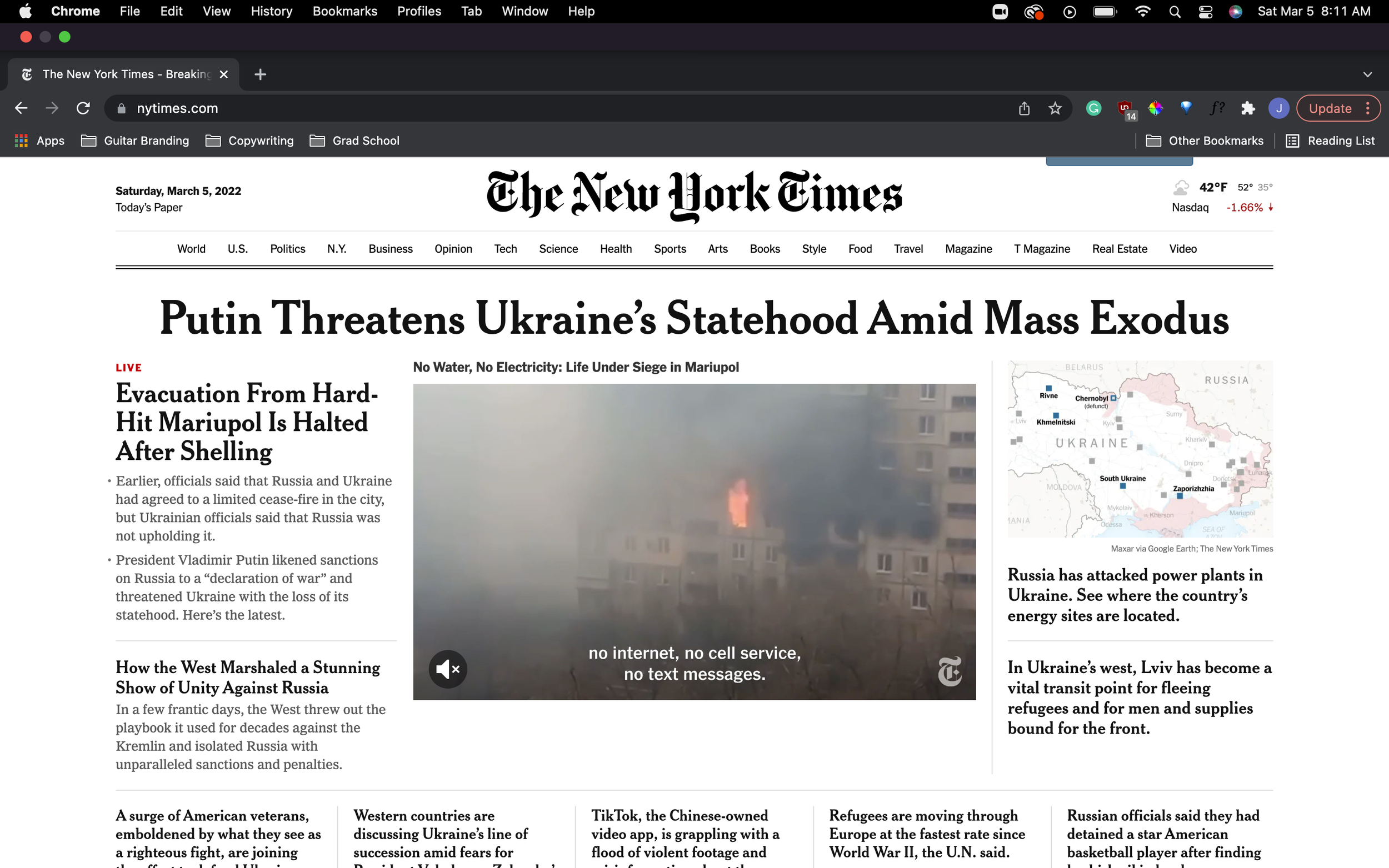
Task: Open Today's Paper link
Action: (x=149, y=207)
